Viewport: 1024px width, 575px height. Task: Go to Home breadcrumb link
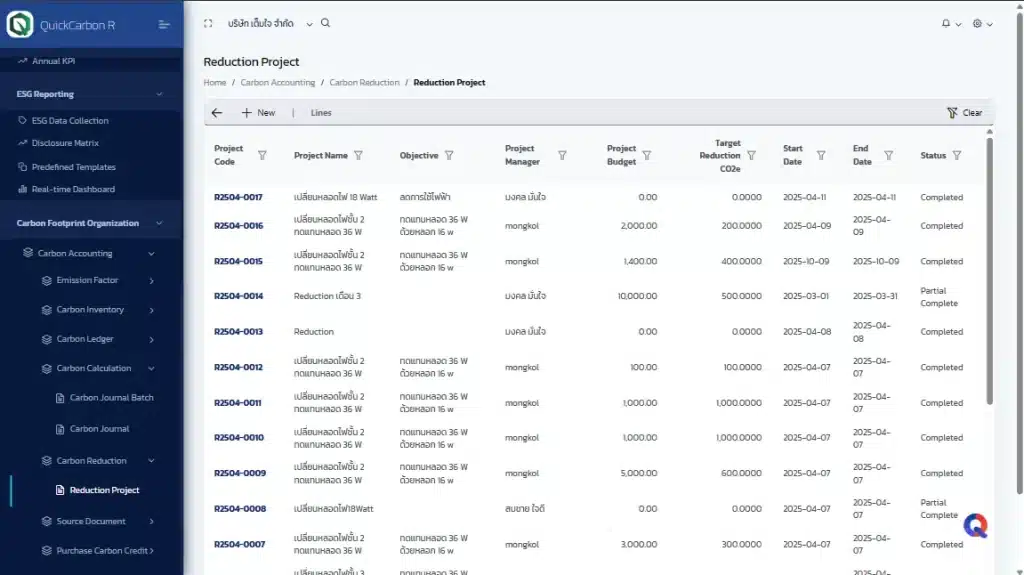click(x=214, y=83)
